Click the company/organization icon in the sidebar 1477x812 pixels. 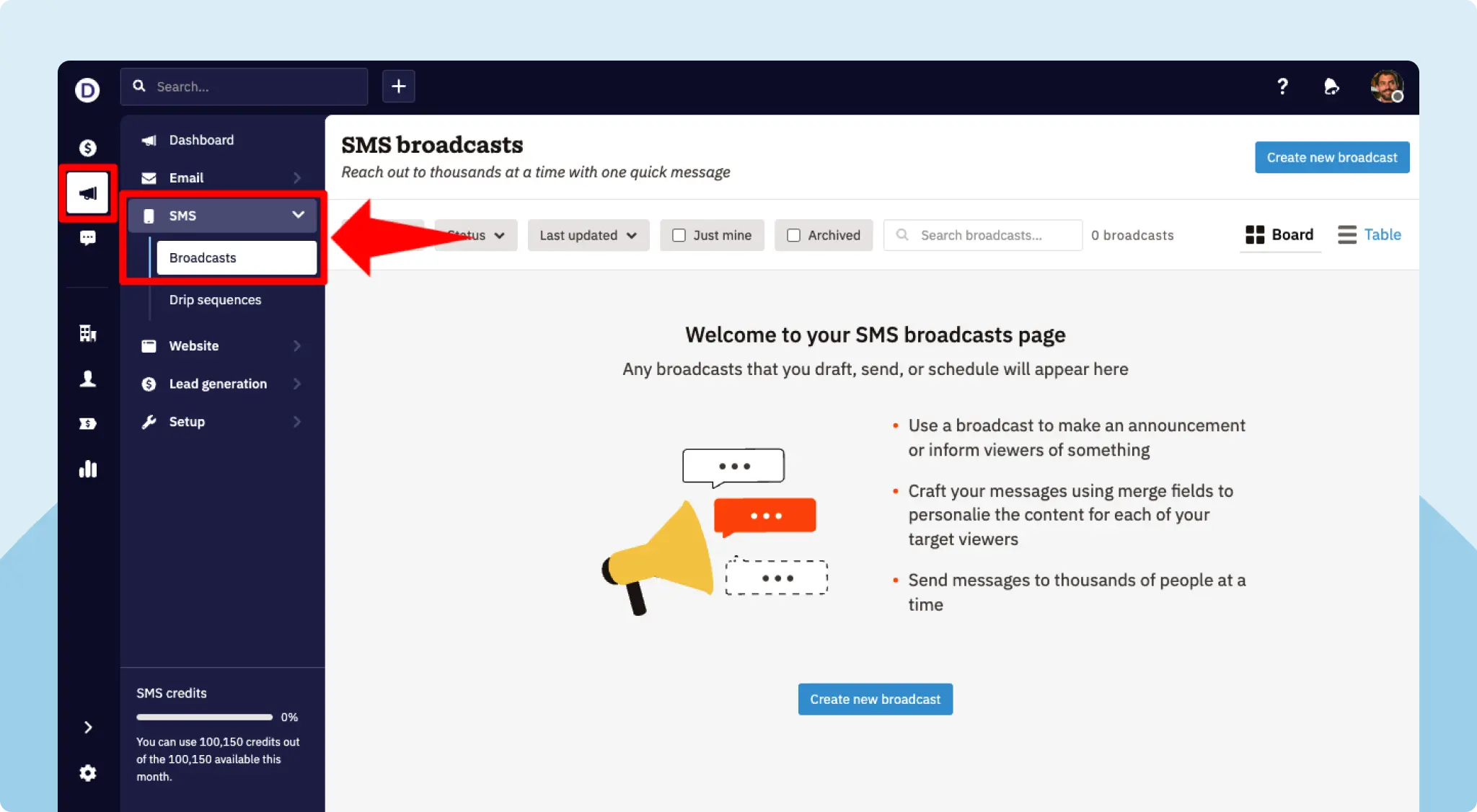click(x=87, y=333)
